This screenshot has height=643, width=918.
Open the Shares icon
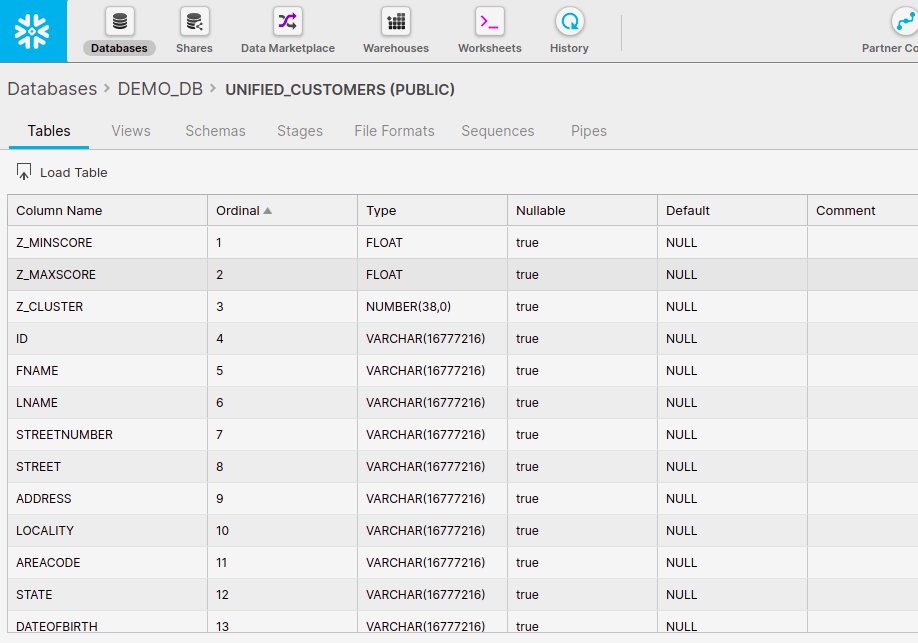point(194,22)
